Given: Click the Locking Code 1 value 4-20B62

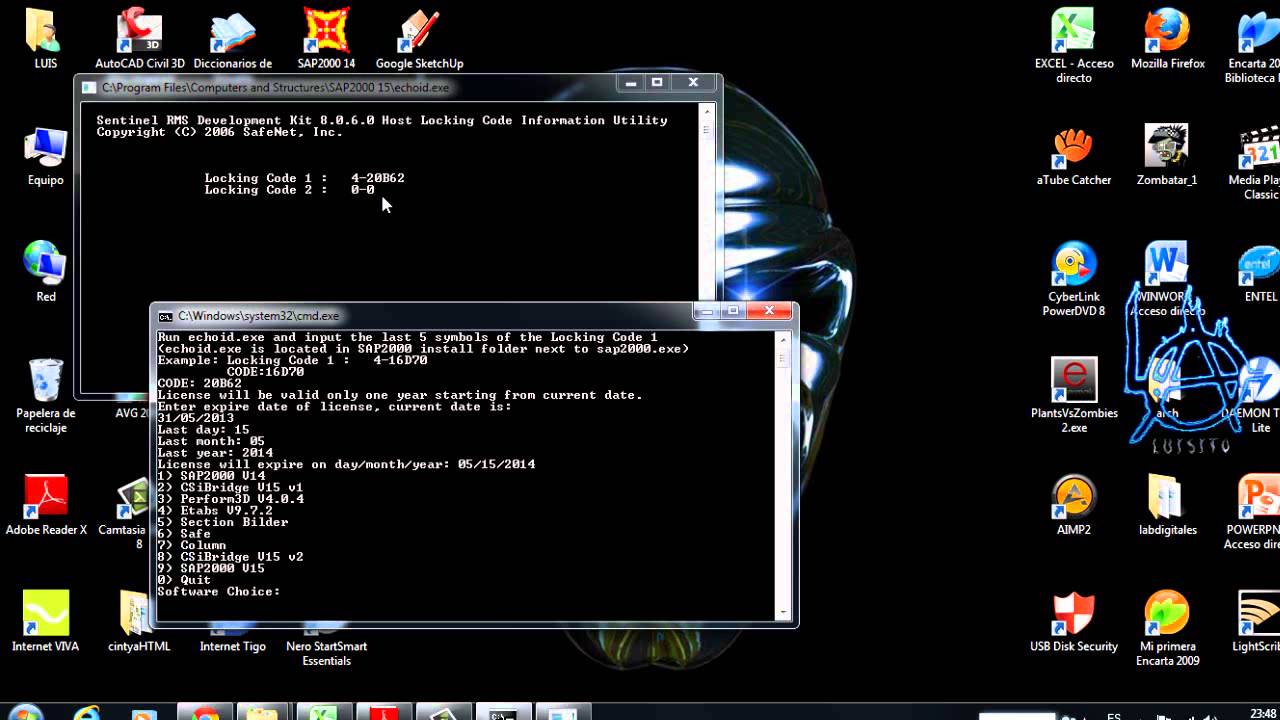Looking at the screenshot, I should [x=378, y=178].
